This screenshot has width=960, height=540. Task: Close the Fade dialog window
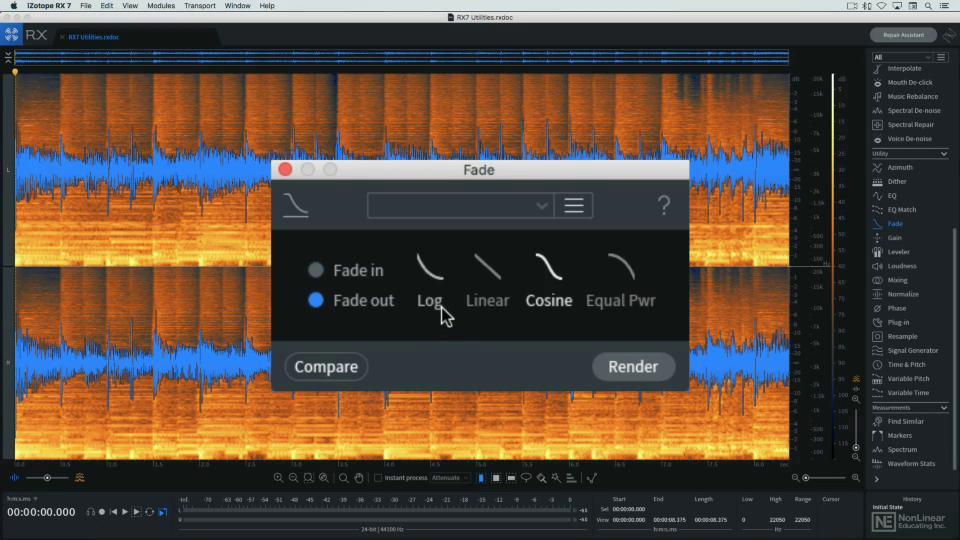coord(285,170)
